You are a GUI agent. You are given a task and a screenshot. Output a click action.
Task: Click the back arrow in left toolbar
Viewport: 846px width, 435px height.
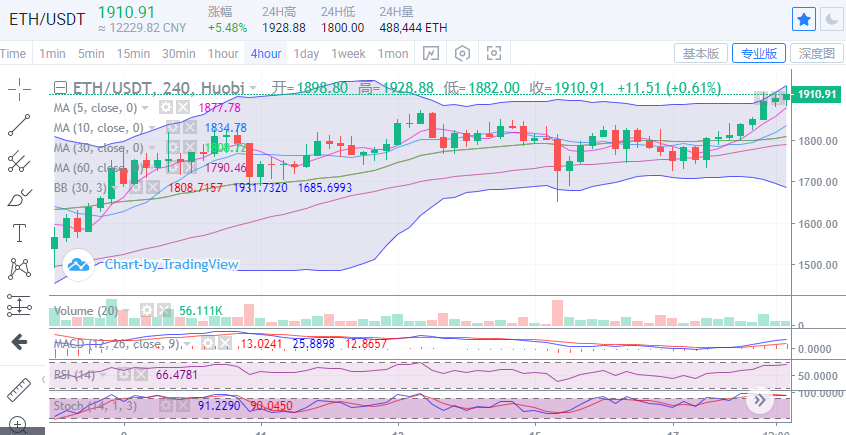pos(19,342)
